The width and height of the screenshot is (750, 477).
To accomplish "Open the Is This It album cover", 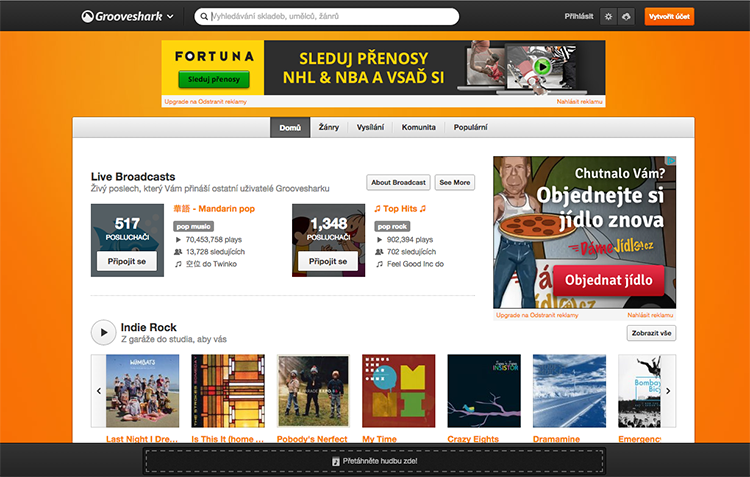I will pos(228,391).
